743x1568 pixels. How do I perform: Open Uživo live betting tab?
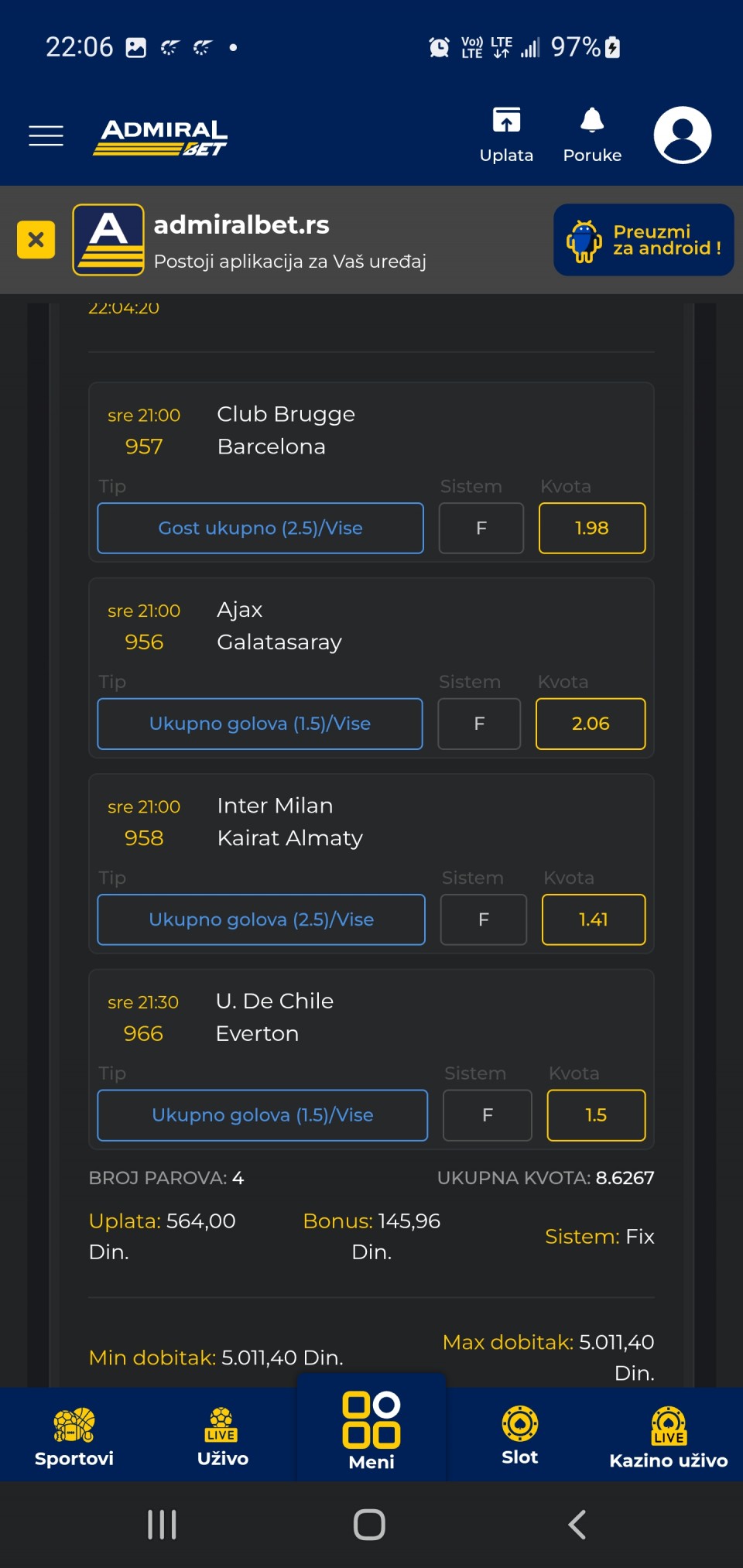point(222,1436)
